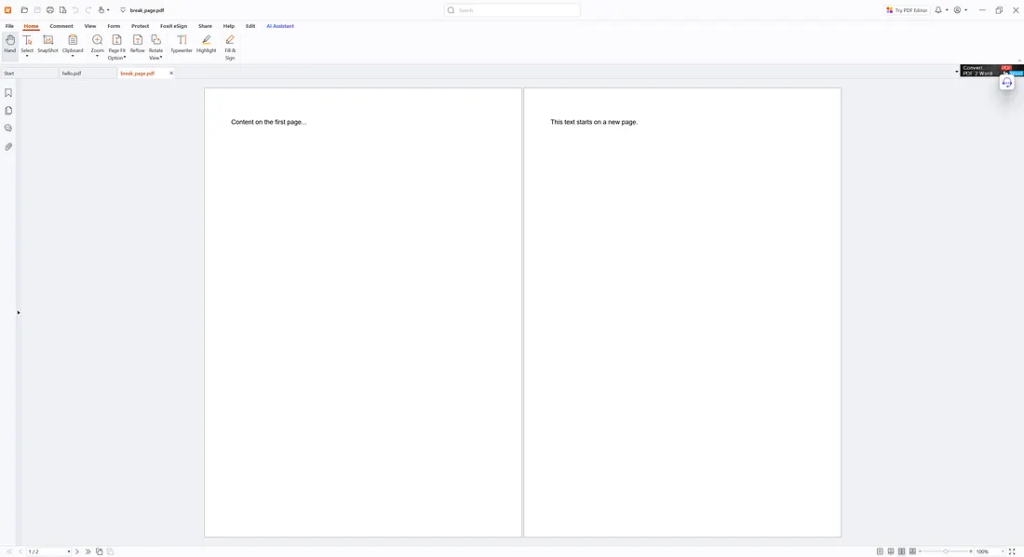The height and width of the screenshot is (557, 1024).
Task: Go to the next page
Action: [x=77, y=552]
